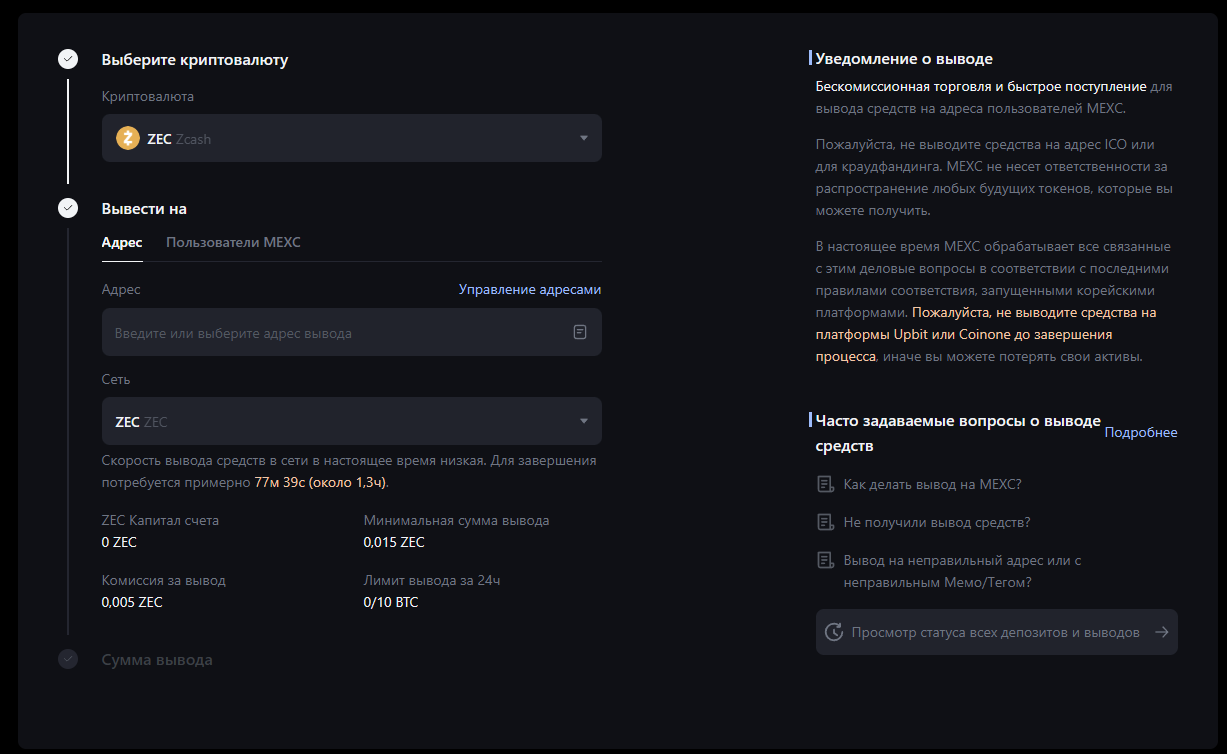Click 'Просмотр статуса всех депозитов и выводов' button
The image size is (1227, 754).
coord(995,632)
